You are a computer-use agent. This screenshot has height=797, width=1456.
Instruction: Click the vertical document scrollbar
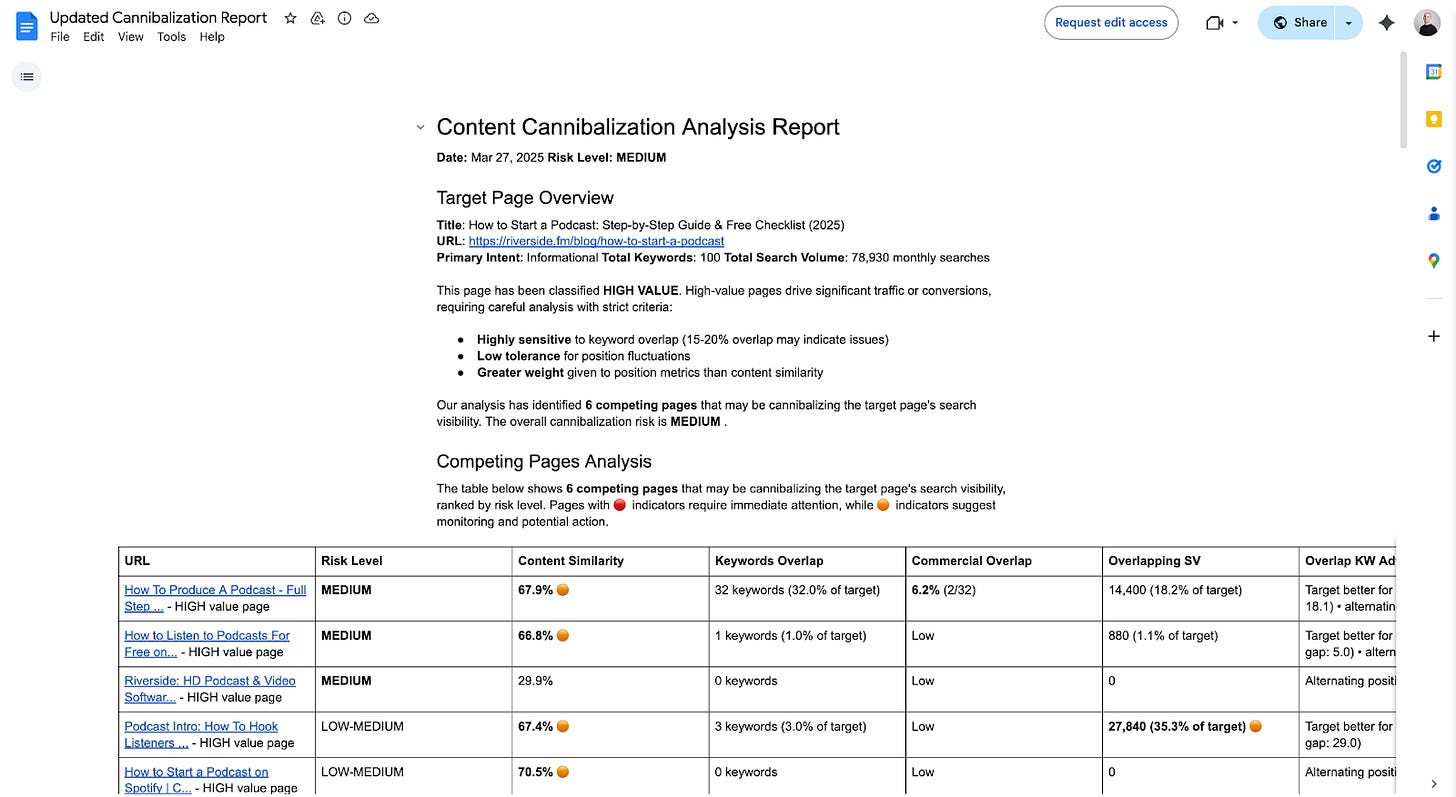click(x=1403, y=100)
